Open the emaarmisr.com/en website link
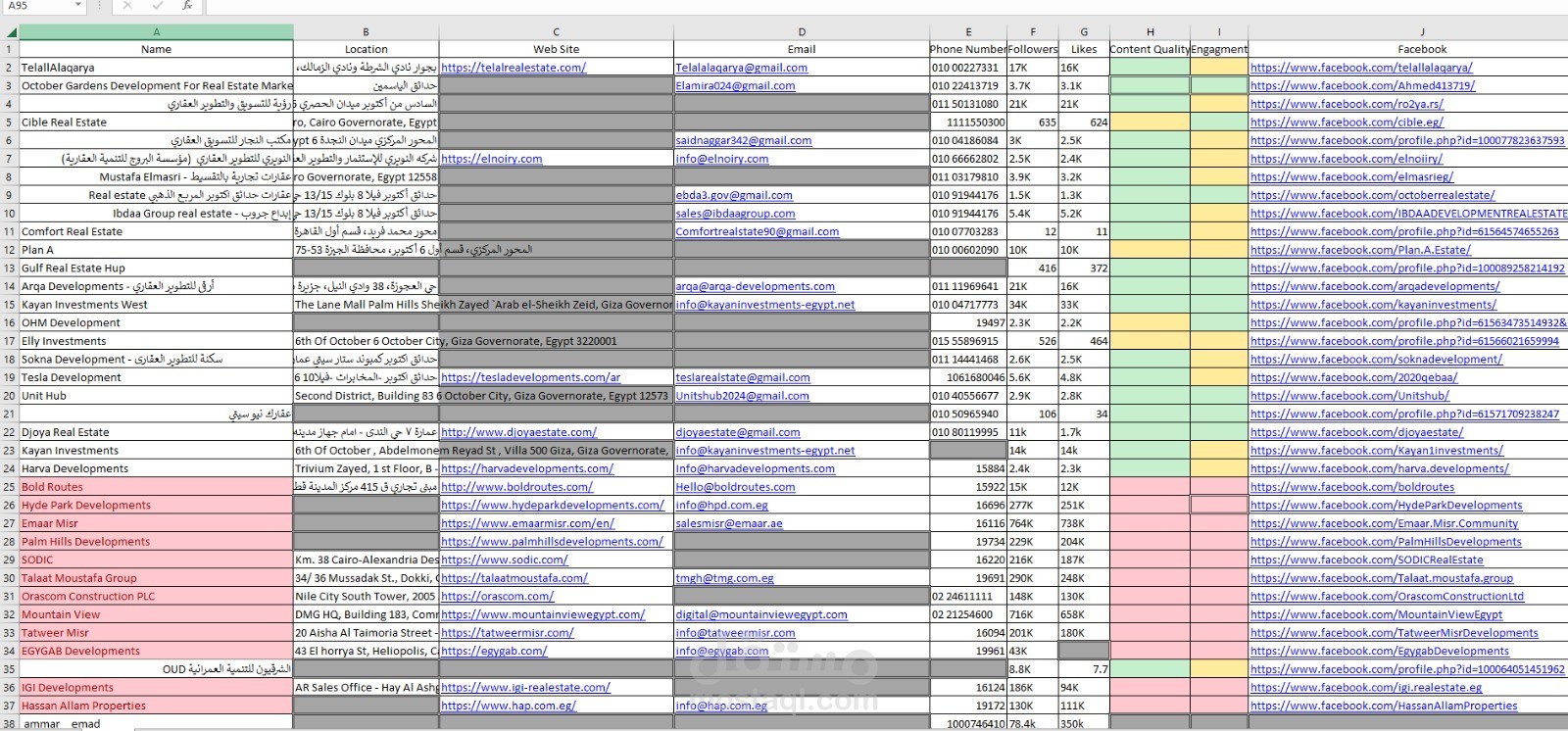The width and height of the screenshot is (1568, 731). [x=527, y=523]
